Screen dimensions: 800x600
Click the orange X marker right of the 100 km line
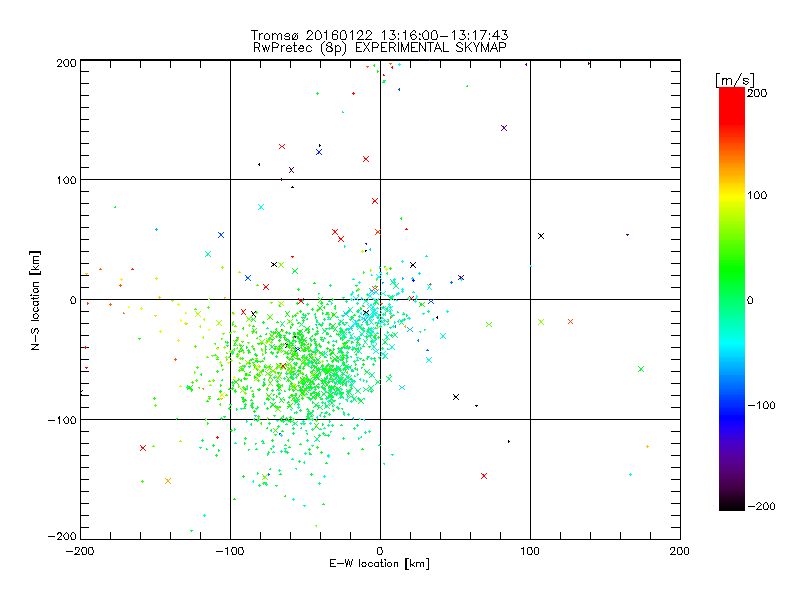570,321
